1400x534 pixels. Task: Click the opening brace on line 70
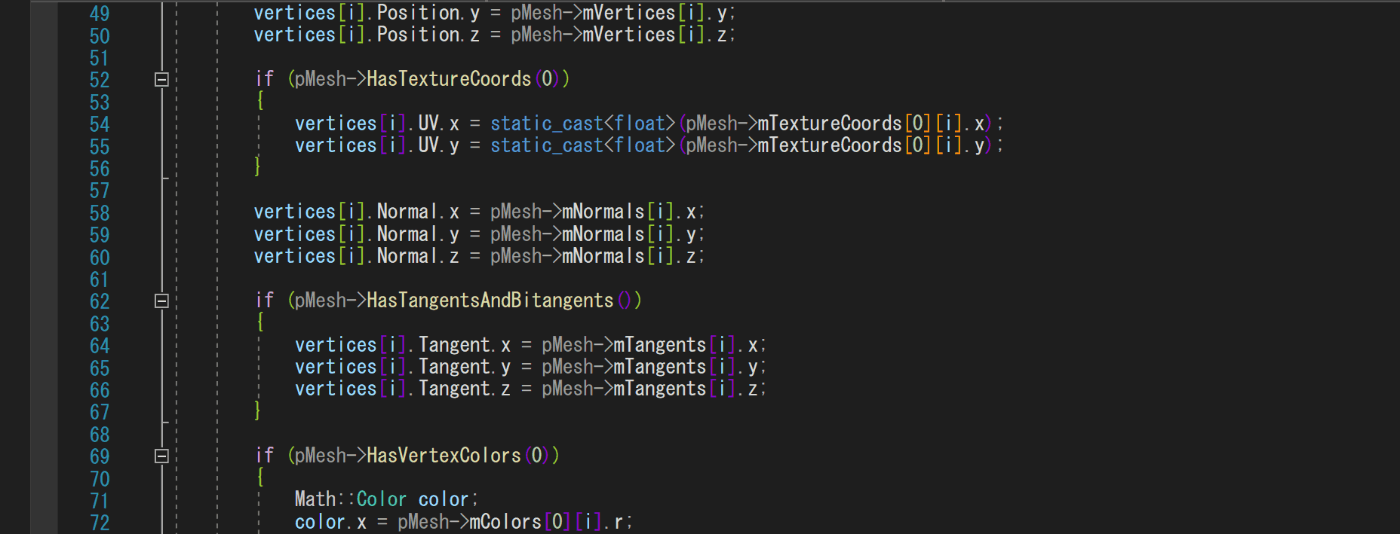tap(259, 477)
